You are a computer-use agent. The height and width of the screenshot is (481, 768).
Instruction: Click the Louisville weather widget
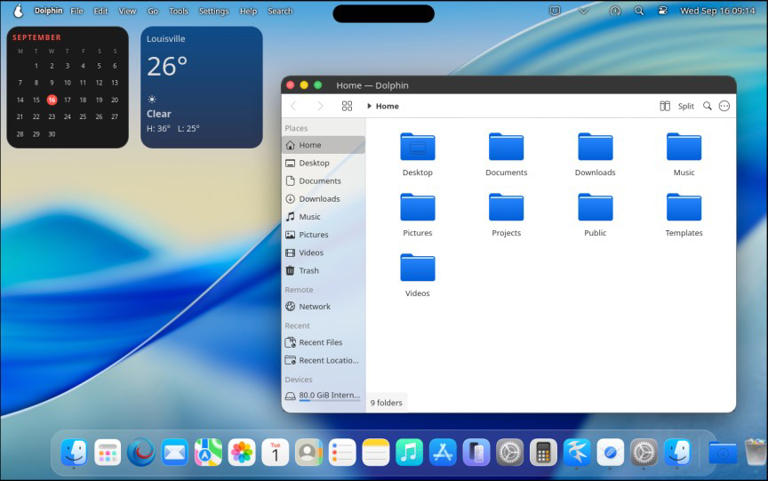pos(202,87)
